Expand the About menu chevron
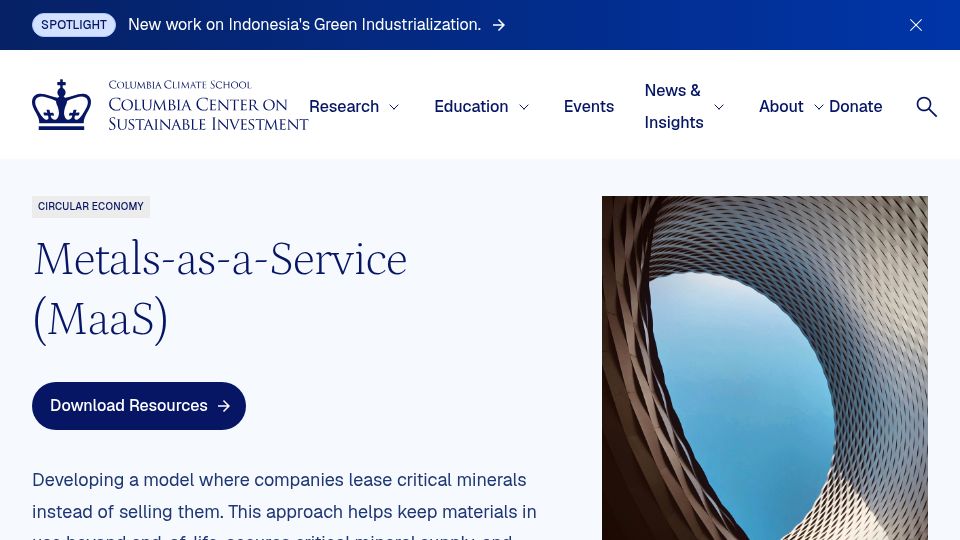This screenshot has width=960, height=540. tap(819, 107)
